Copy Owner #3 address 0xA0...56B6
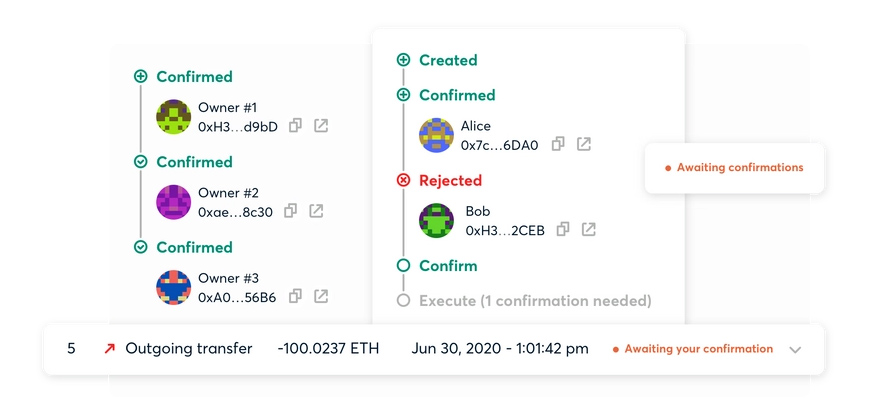Image resolution: width=870 pixels, height=418 pixels. tap(295, 296)
